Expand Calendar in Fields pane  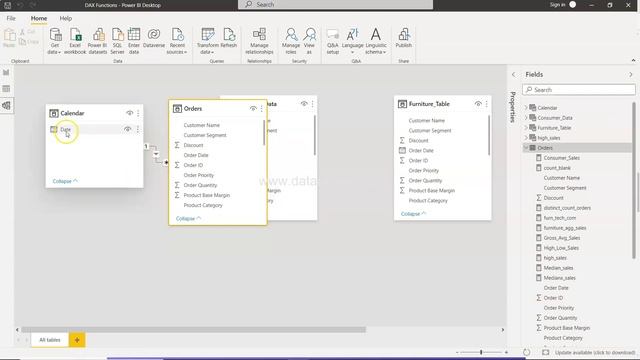coord(526,108)
